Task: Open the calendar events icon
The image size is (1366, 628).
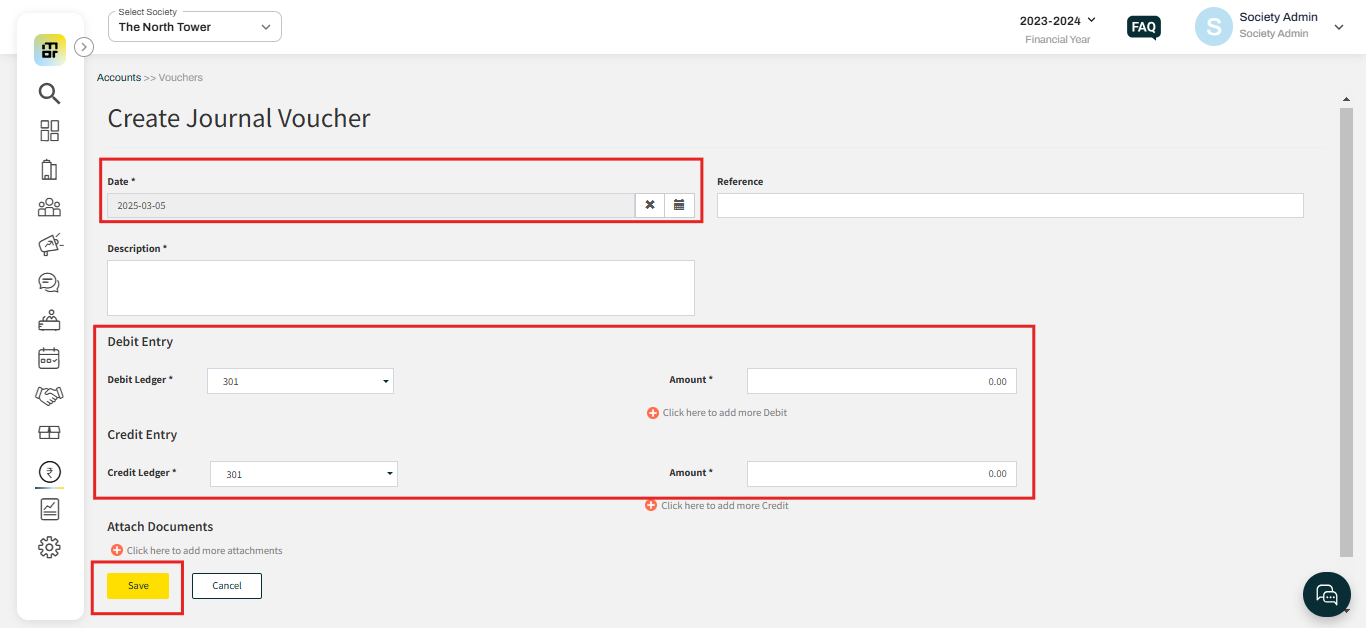Action: pos(49,358)
